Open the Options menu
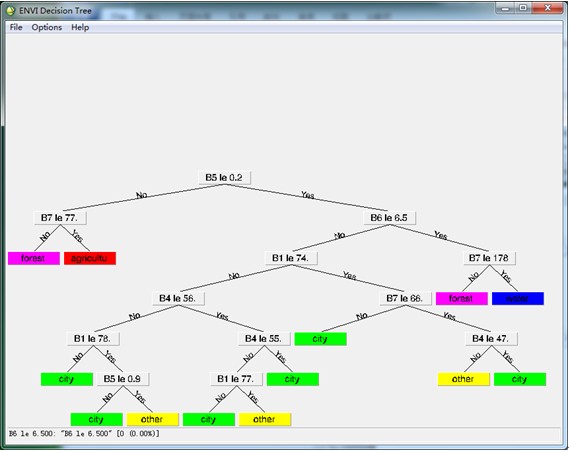Viewport: 569px width, 452px height. [46, 28]
